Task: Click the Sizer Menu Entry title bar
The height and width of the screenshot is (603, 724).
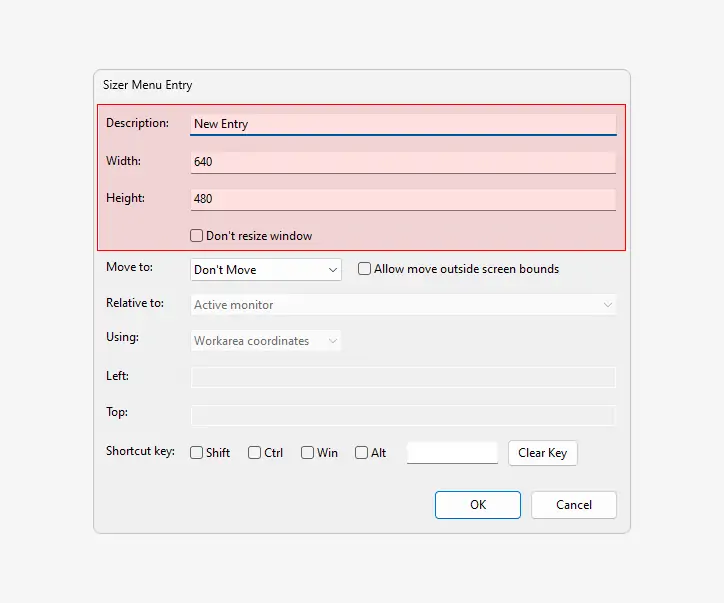Action: click(x=362, y=86)
